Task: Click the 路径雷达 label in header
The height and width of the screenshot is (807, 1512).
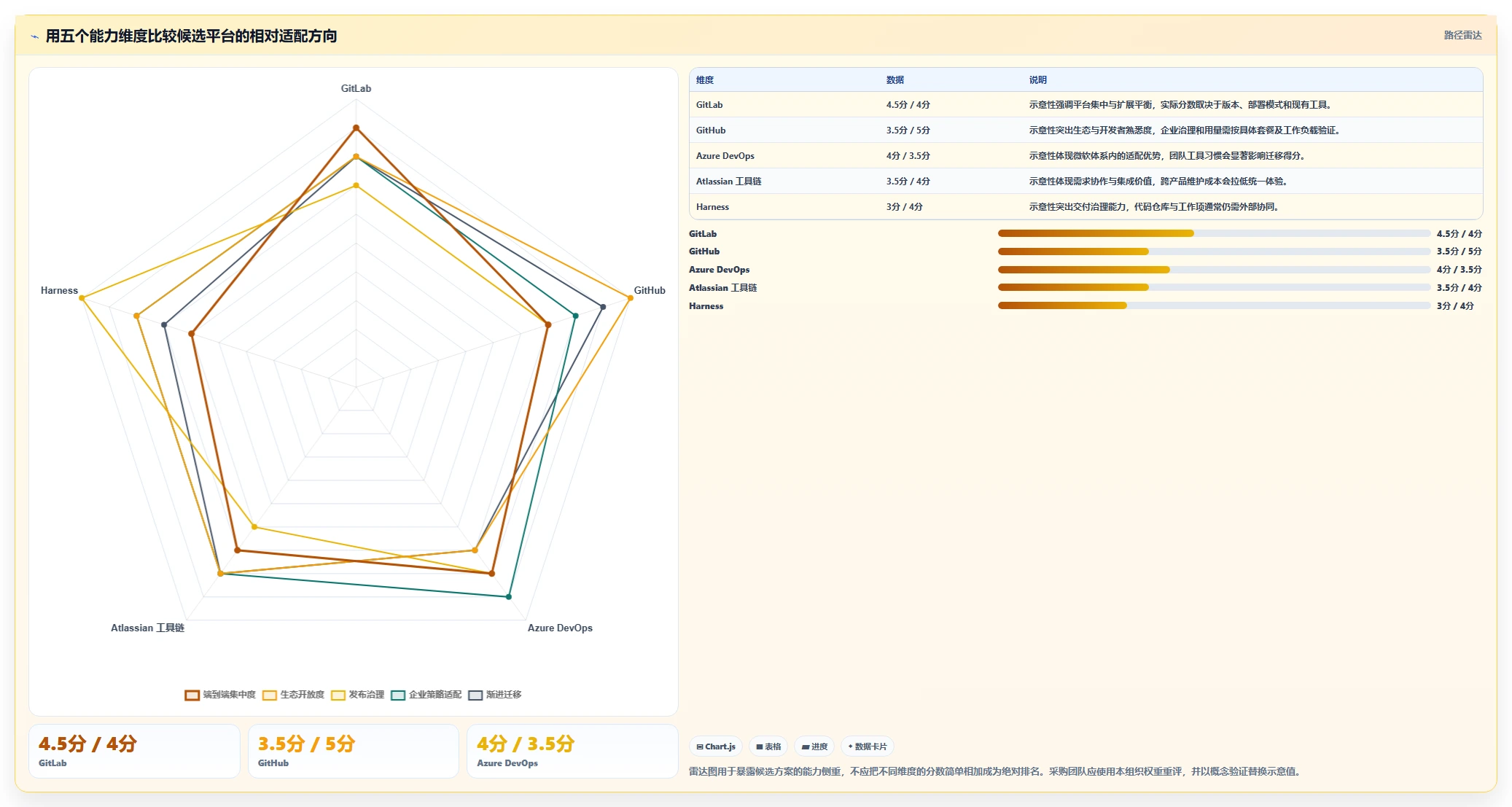Action: 1462,35
